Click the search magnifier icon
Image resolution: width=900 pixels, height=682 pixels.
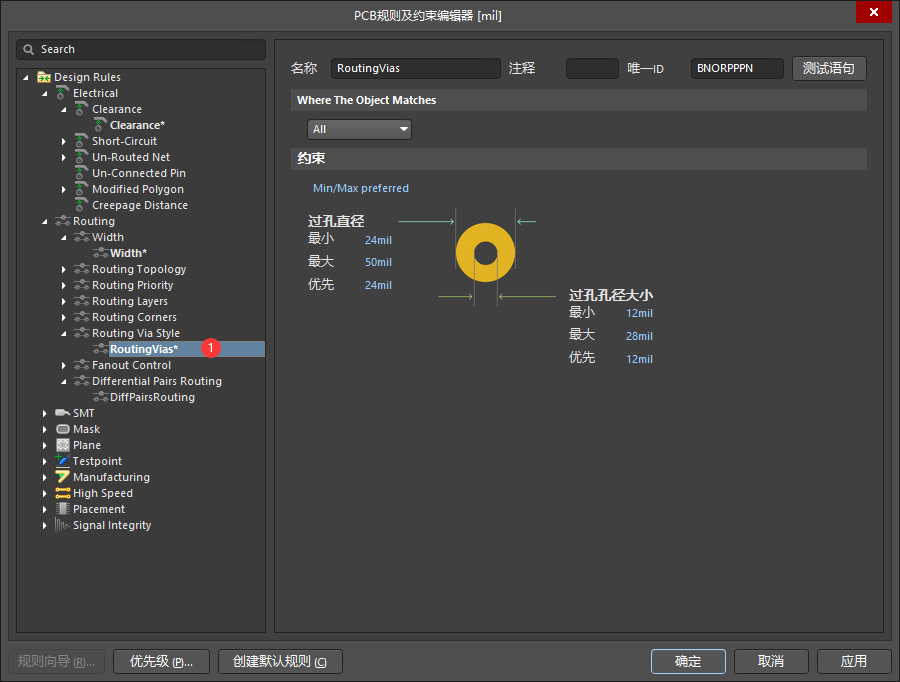pos(28,49)
